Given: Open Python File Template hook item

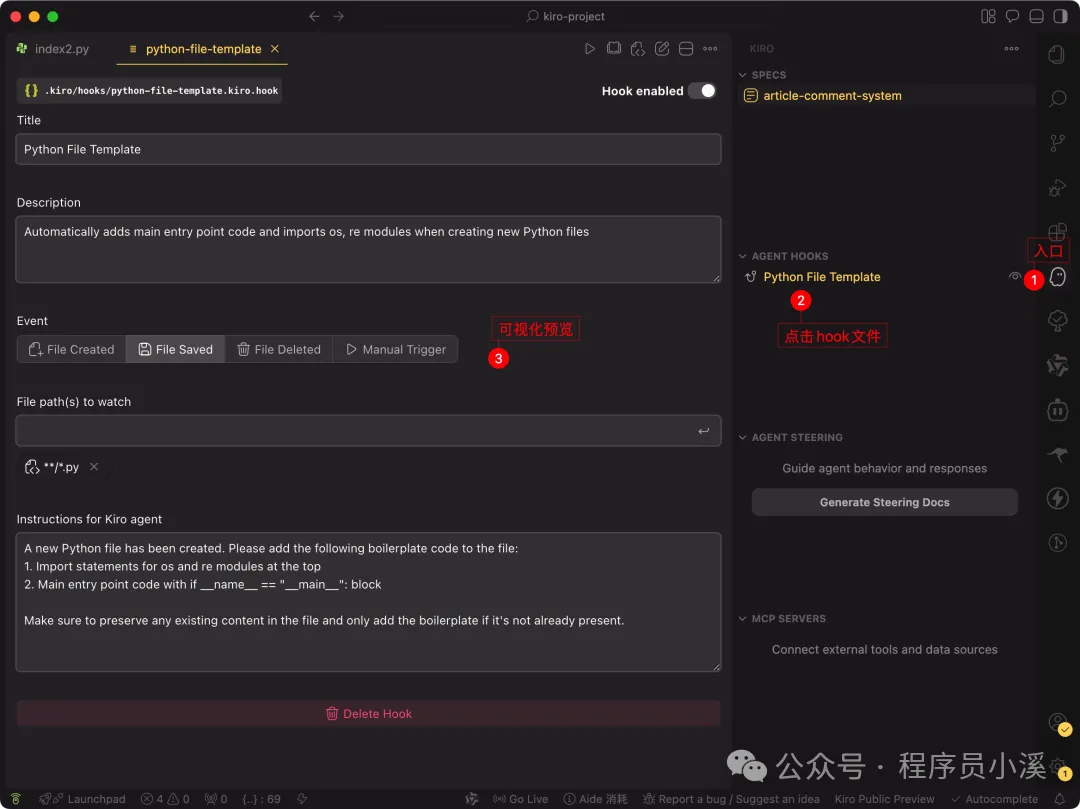Looking at the screenshot, I should click(822, 277).
